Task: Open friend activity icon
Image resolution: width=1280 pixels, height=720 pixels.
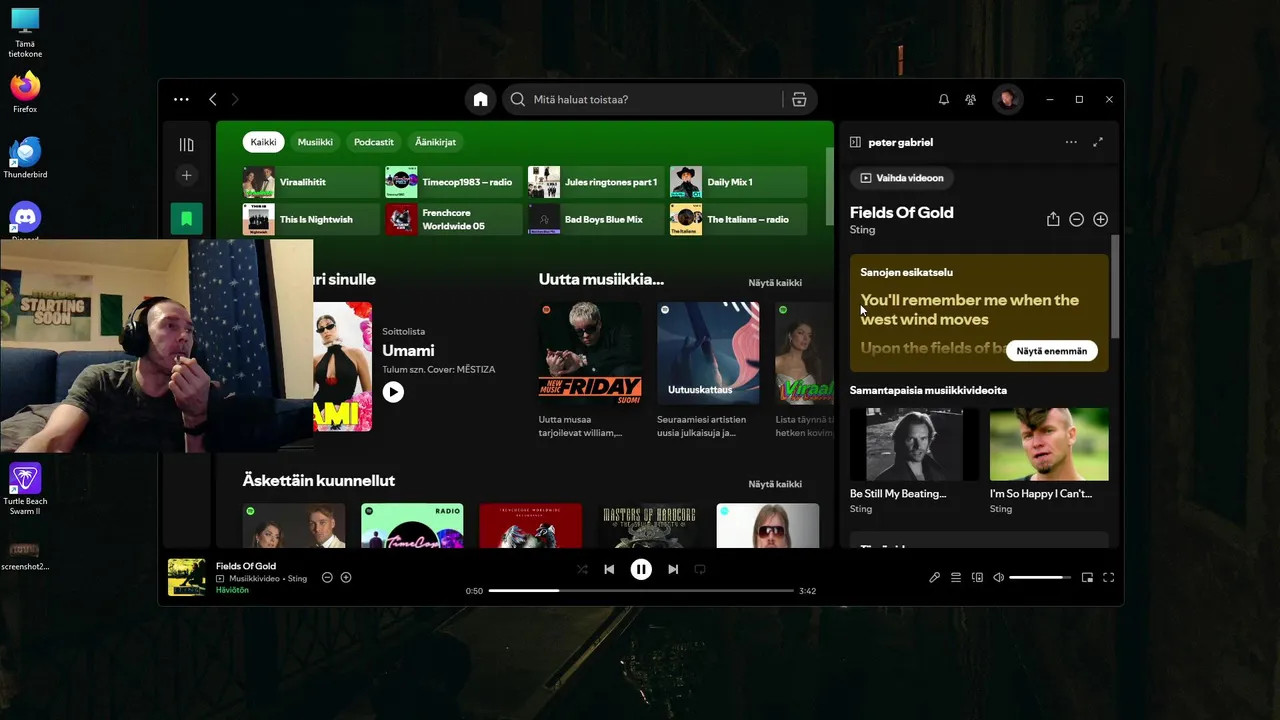Action: (x=970, y=100)
